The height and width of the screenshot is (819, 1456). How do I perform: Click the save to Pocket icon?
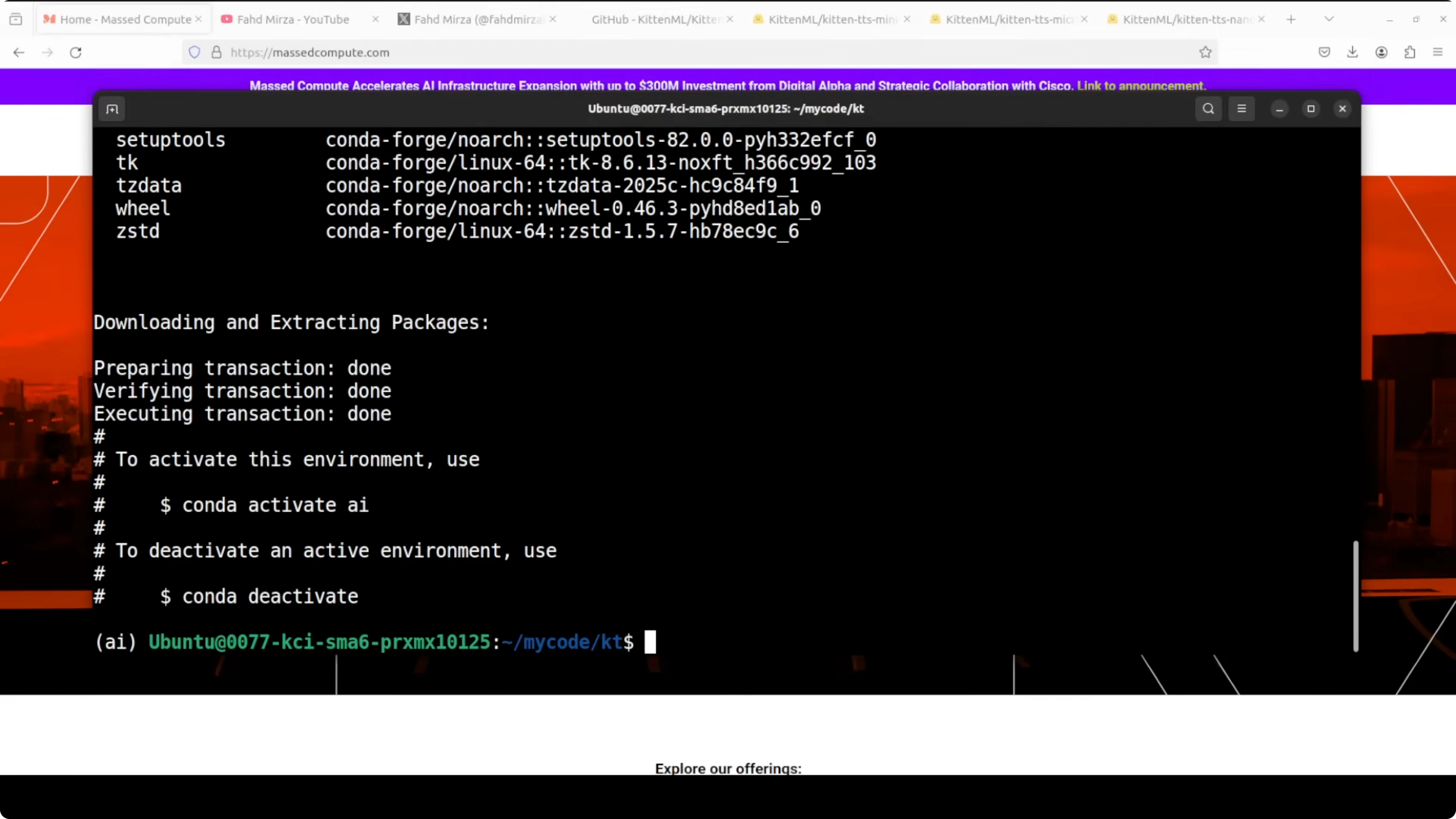click(1324, 53)
